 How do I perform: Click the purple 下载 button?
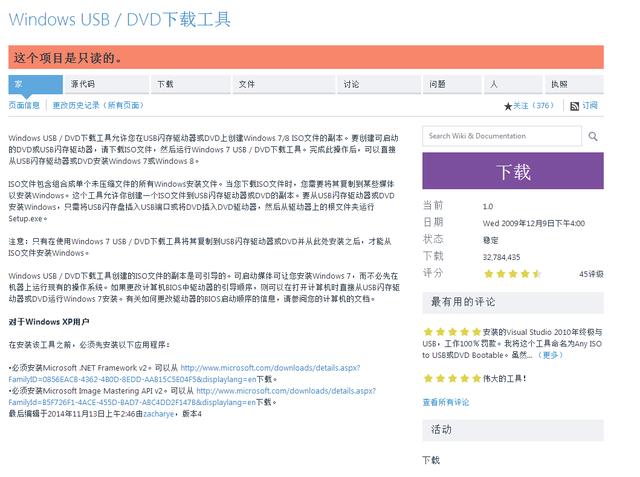pyautogui.click(x=513, y=171)
